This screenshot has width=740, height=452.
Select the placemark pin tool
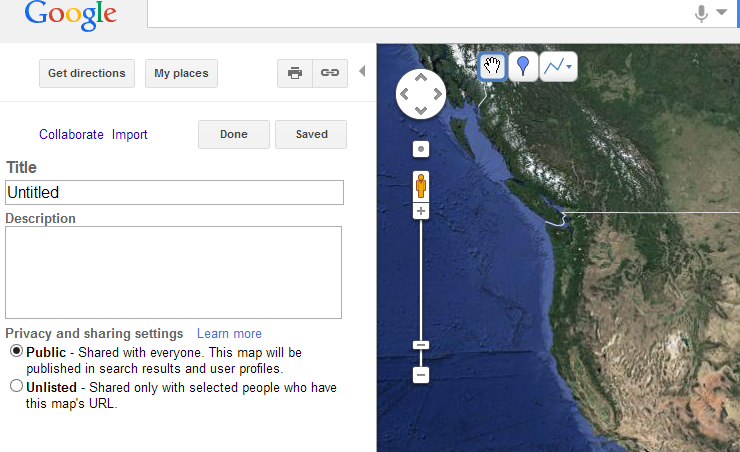523,67
